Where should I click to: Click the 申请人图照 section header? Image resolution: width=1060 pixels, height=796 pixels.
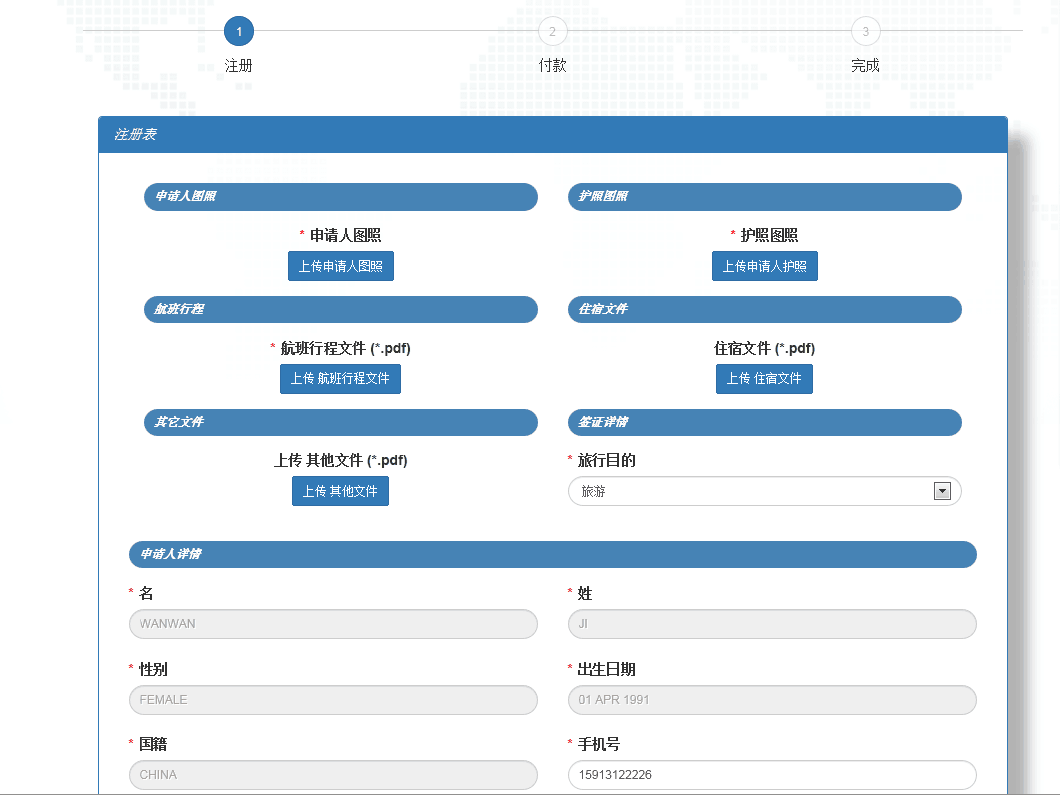coord(341,197)
